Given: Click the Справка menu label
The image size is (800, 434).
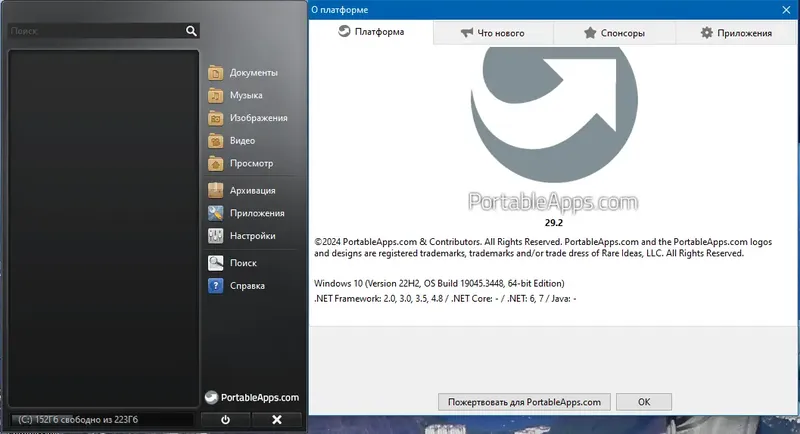Looking at the screenshot, I should [x=247, y=286].
